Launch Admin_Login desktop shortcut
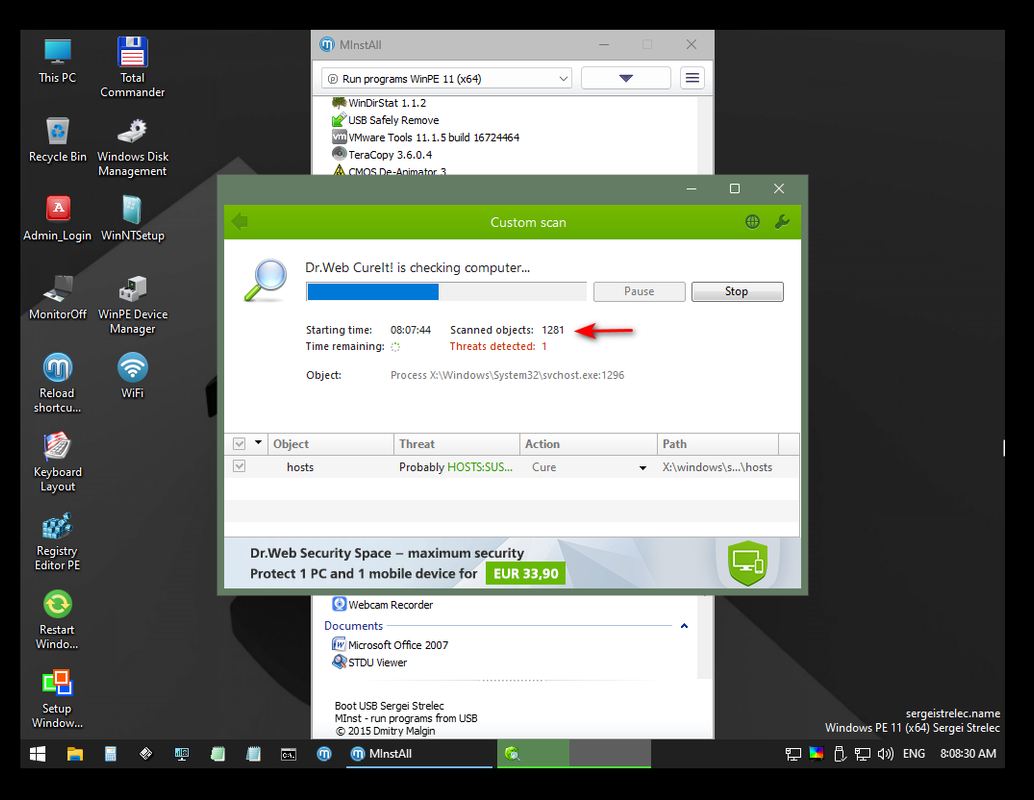The height and width of the screenshot is (800, 1034). [x=57, y=219]
